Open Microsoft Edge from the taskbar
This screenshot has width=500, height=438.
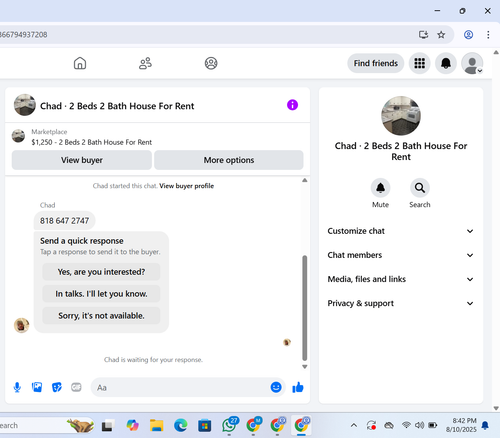[x=180, y=425]
